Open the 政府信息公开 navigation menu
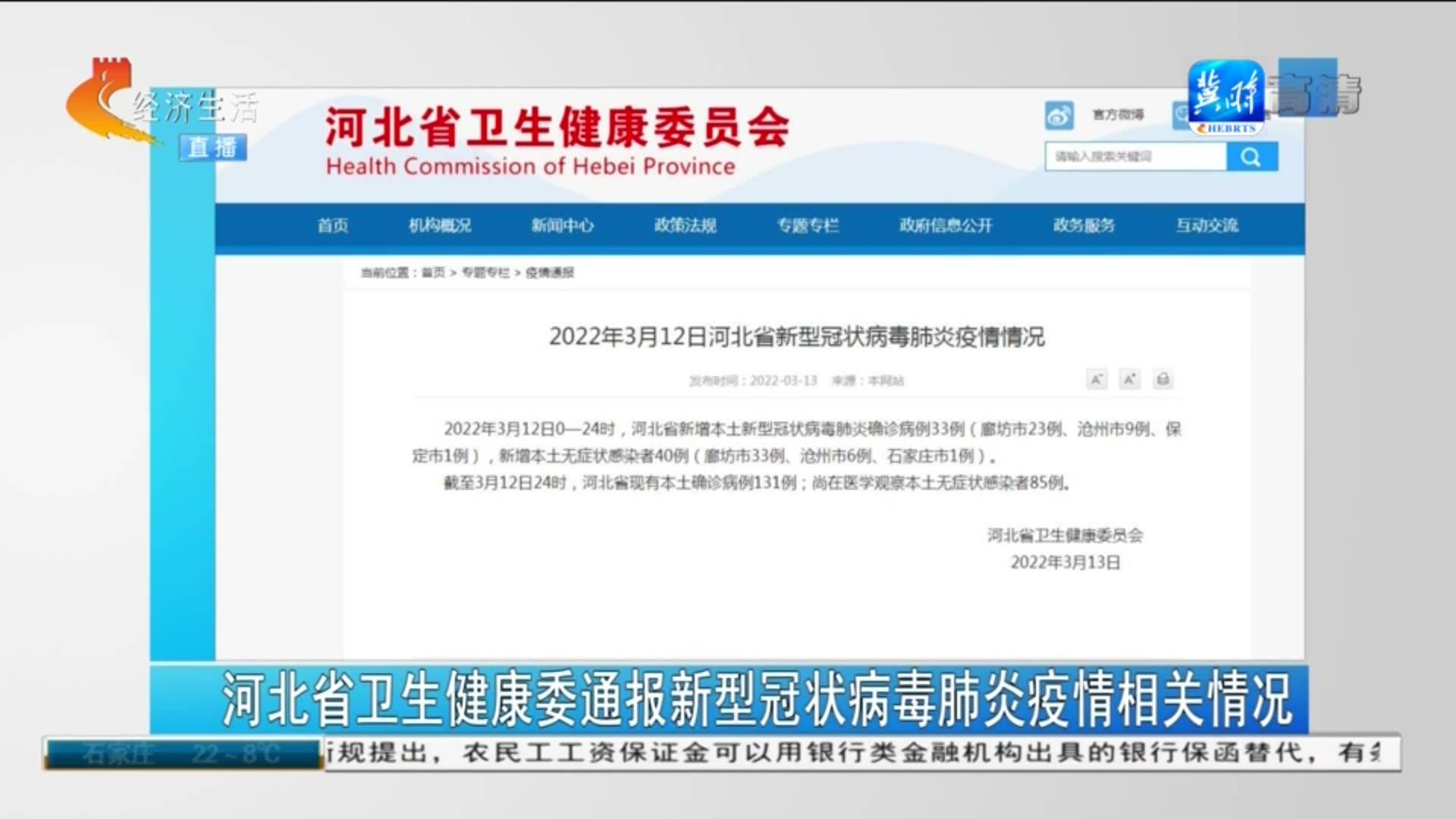The width and height of the screenshot is (1456, 819). pos(944,225)
